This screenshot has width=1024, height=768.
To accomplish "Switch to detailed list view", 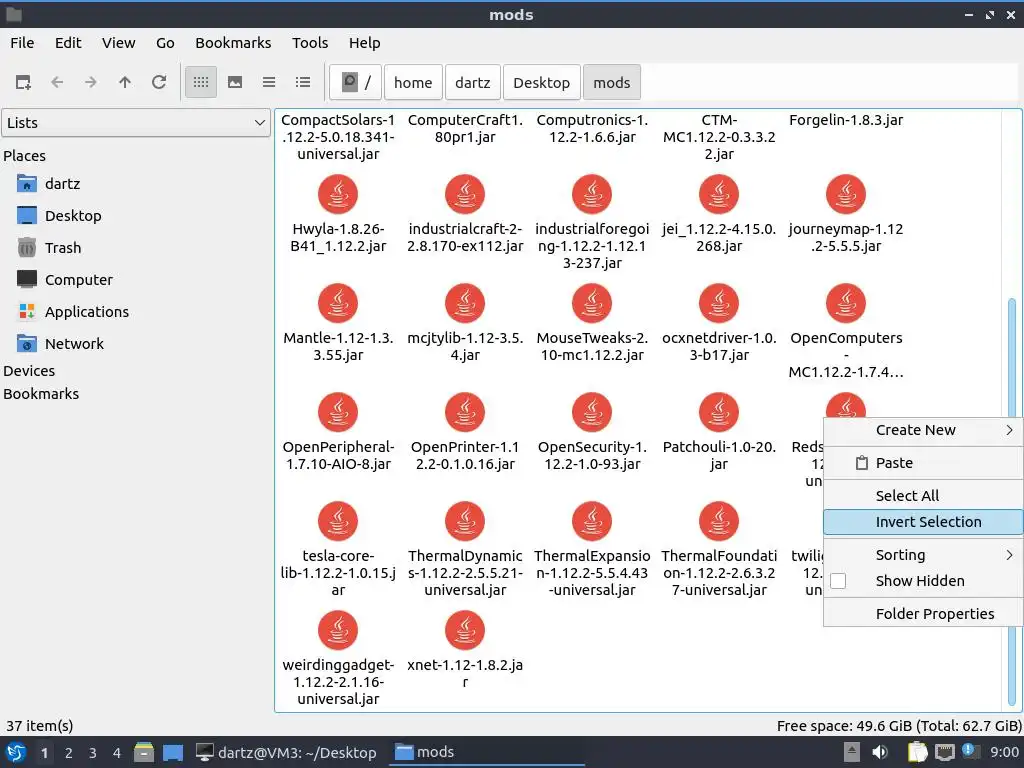I will click(303, 82).
